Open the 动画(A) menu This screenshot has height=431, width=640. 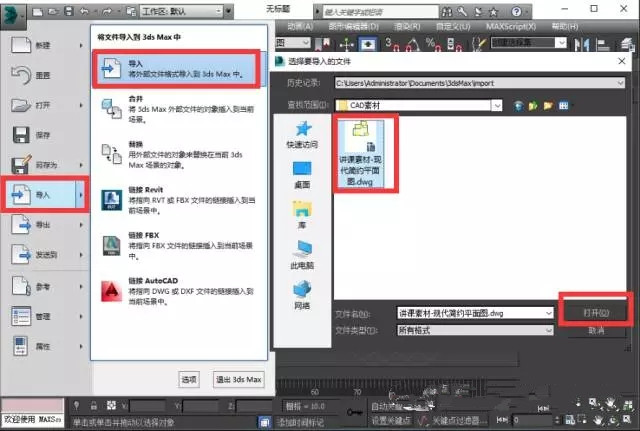[300, 27]
